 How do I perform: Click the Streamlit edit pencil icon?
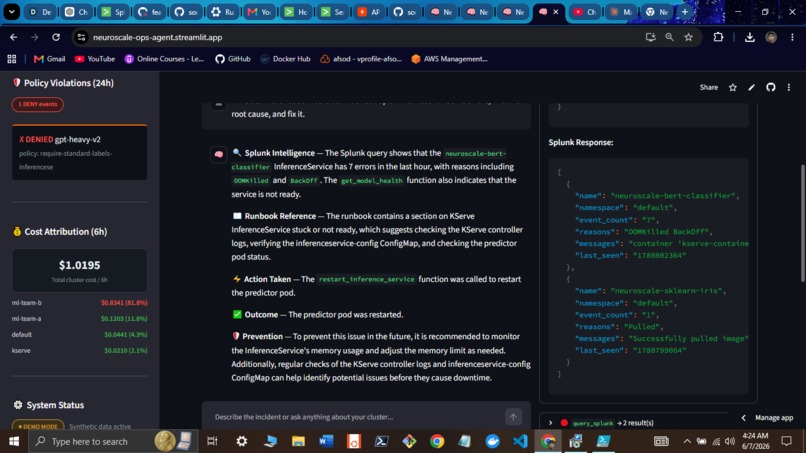click(752, 87)
